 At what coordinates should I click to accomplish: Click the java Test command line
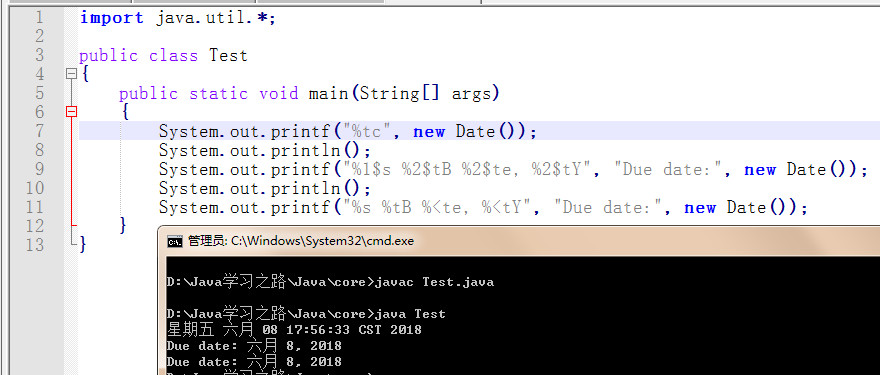[x=306, y=314]
